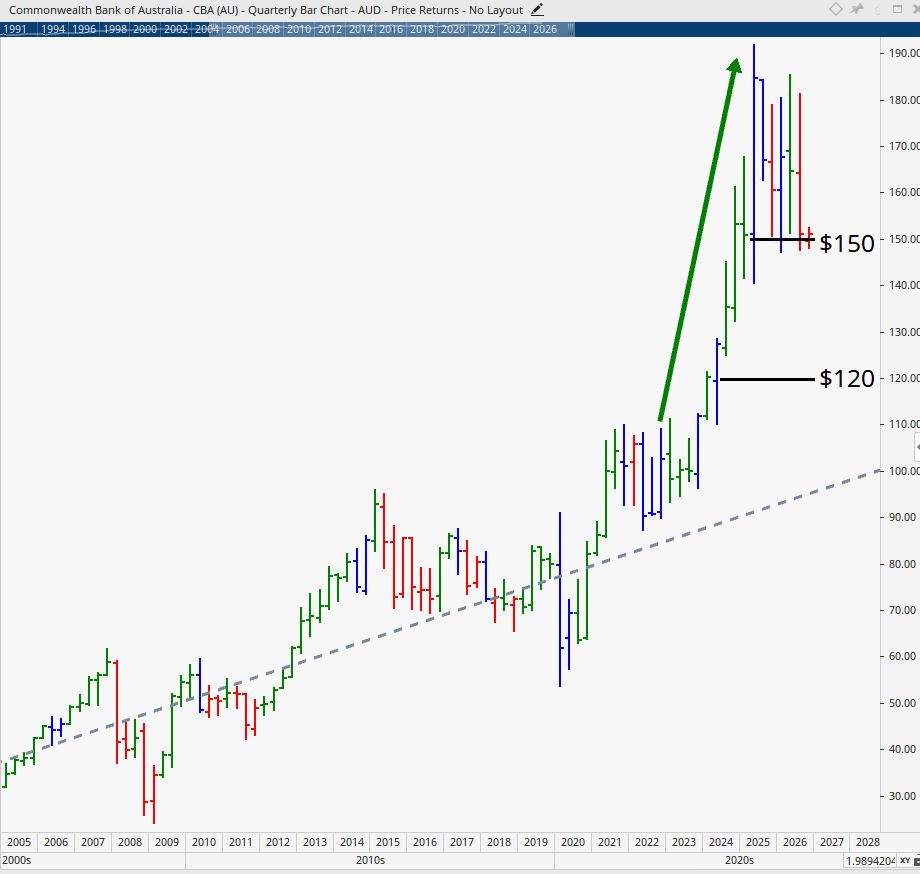Click the 2000s decade label
Viewport: 920px width, 874px height.
coord(16,861)
